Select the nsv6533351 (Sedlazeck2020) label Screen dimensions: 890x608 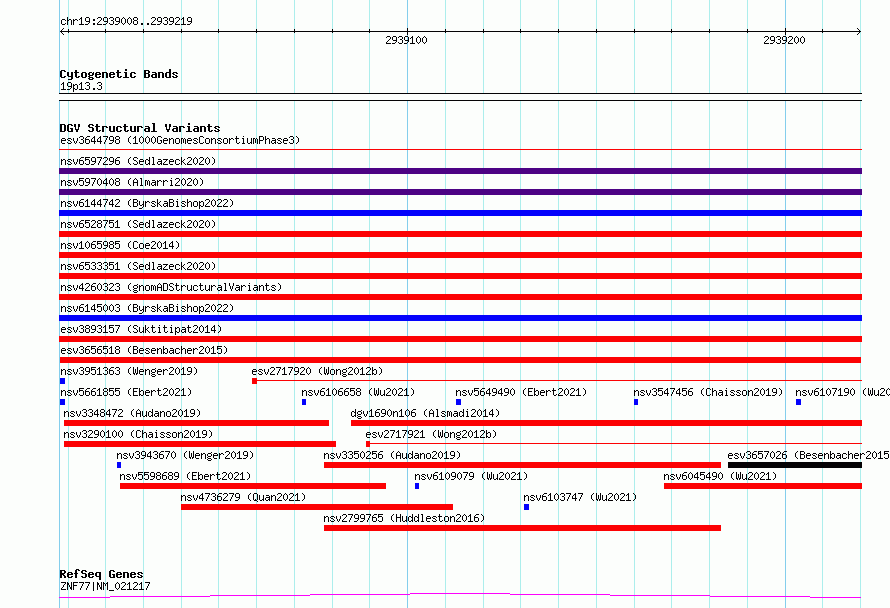click(x=138, y=266)
